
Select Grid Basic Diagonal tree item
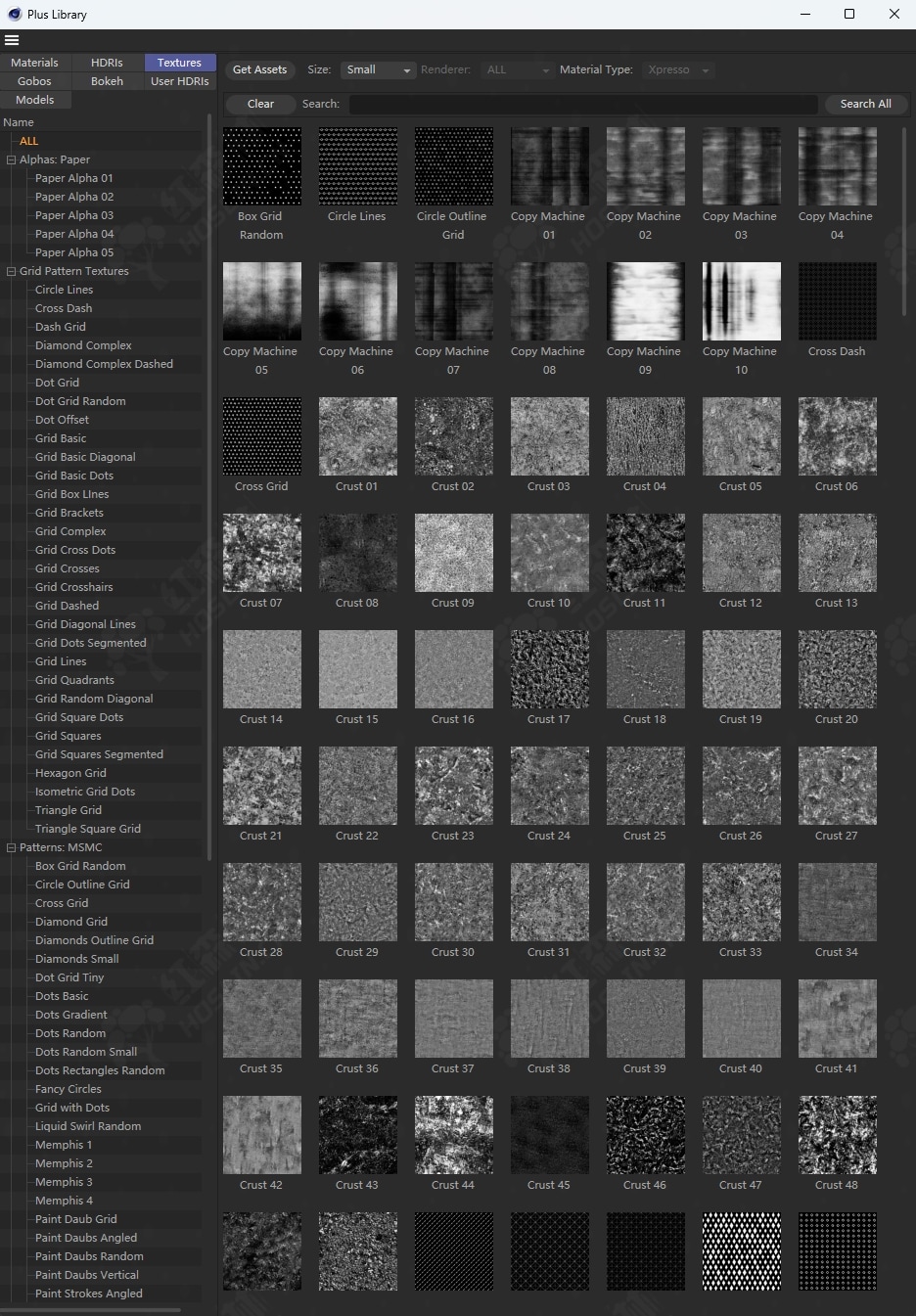(85, 457)
